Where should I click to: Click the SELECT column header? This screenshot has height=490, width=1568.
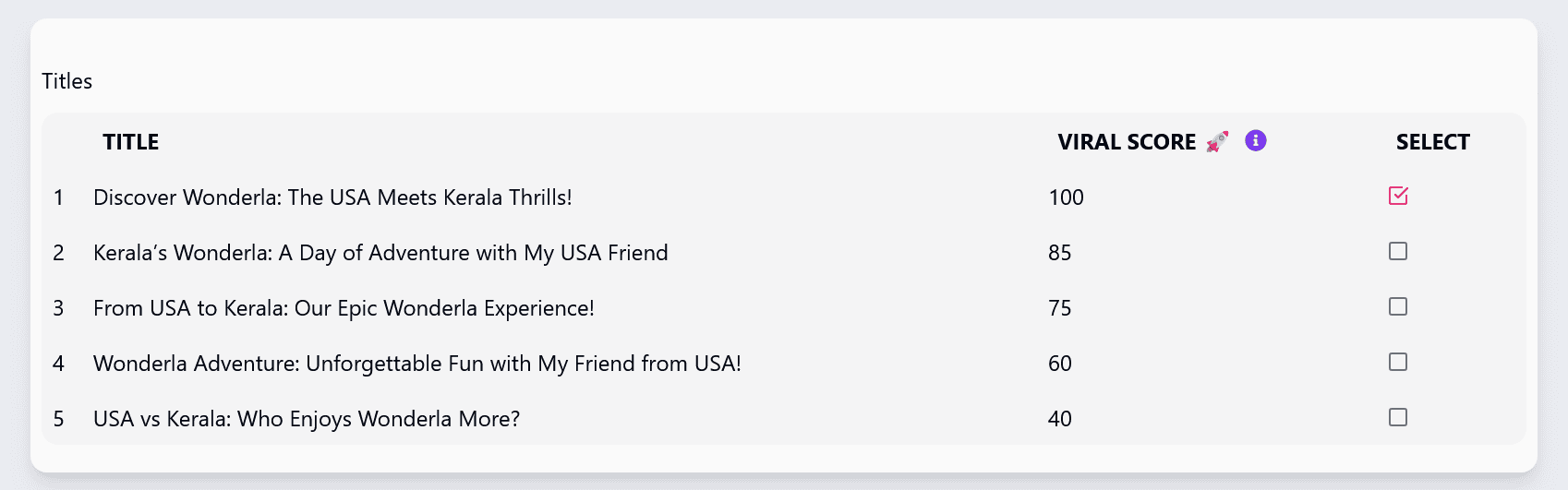click(x=1432, y=142)
